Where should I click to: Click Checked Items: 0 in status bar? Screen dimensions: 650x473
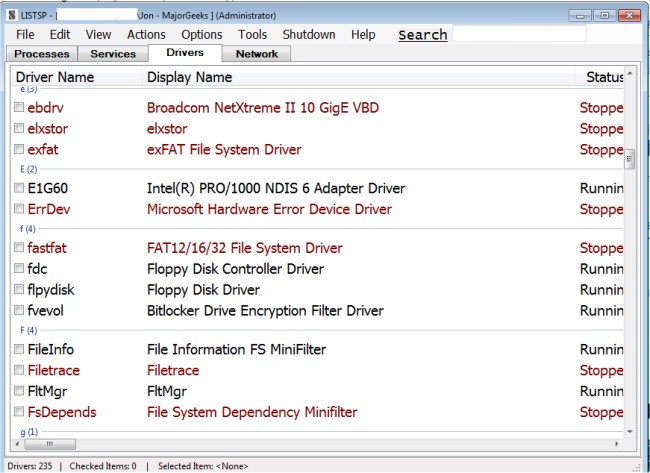pos(103,466)
